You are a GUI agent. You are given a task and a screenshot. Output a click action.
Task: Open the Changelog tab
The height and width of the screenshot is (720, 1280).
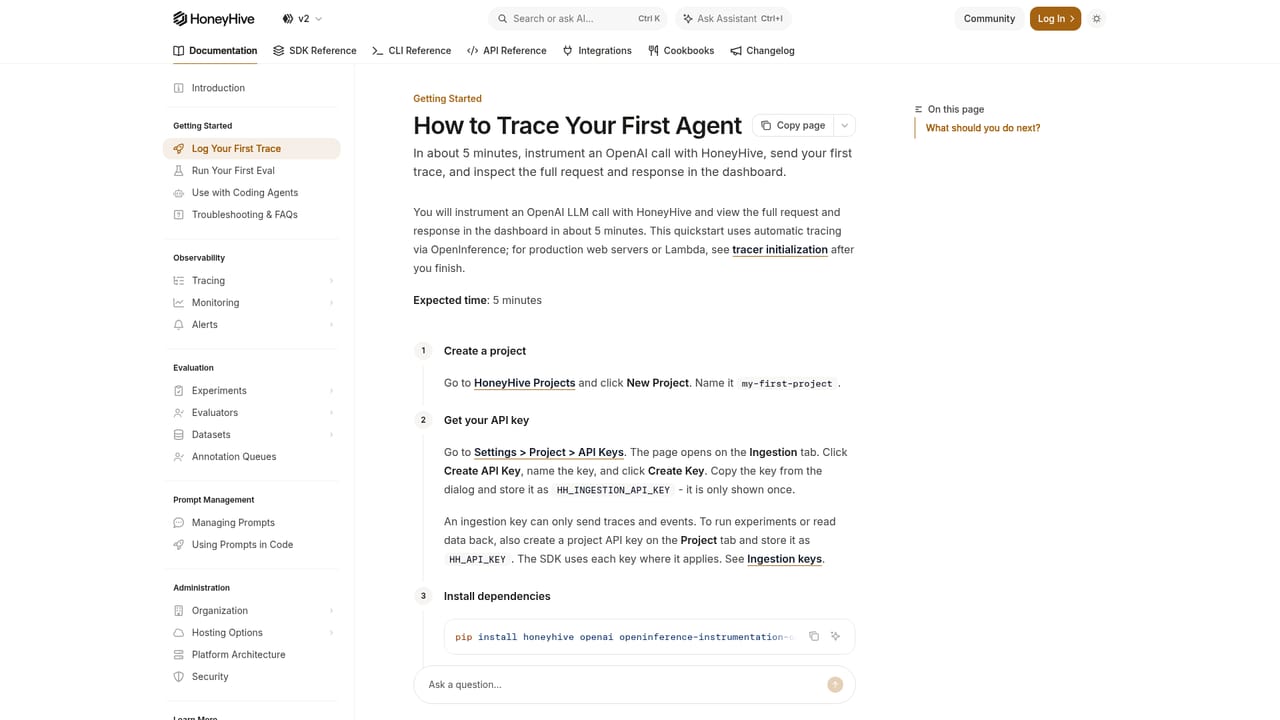762,50
